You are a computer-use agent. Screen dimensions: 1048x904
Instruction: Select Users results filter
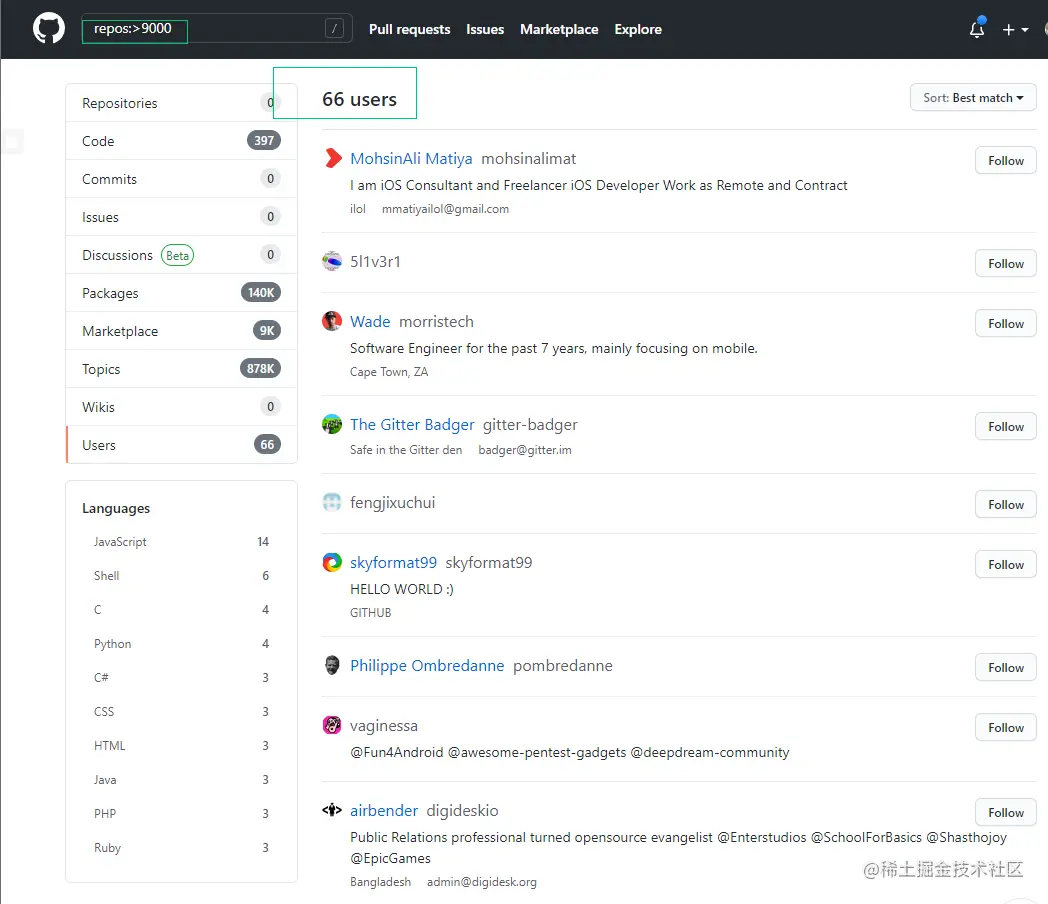pyautogui.click(x=181, y=445)
